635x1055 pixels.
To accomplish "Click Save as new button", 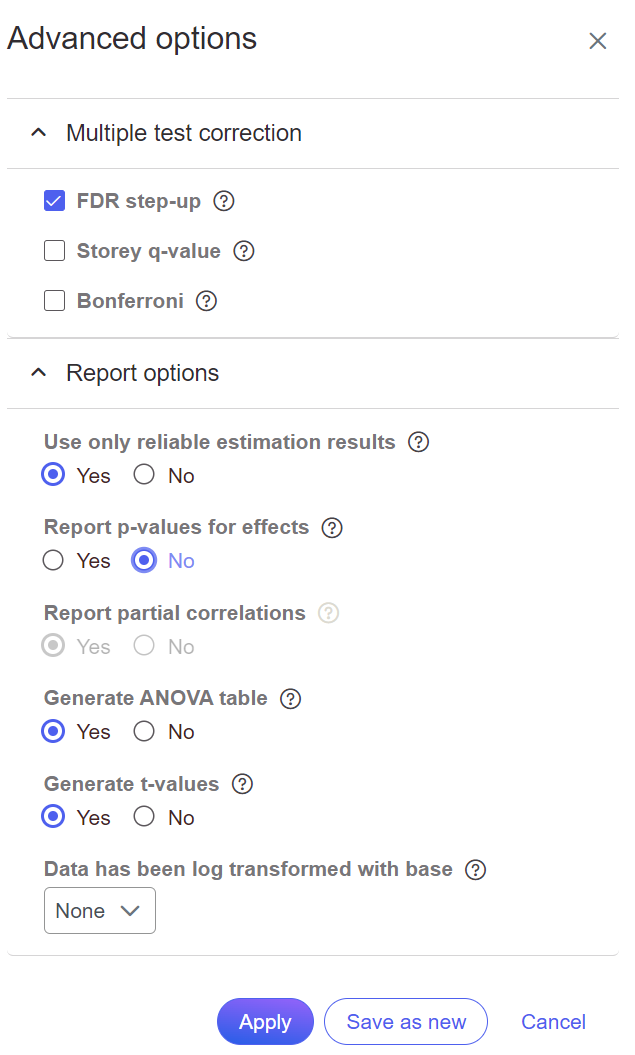I will point(406,1022).
